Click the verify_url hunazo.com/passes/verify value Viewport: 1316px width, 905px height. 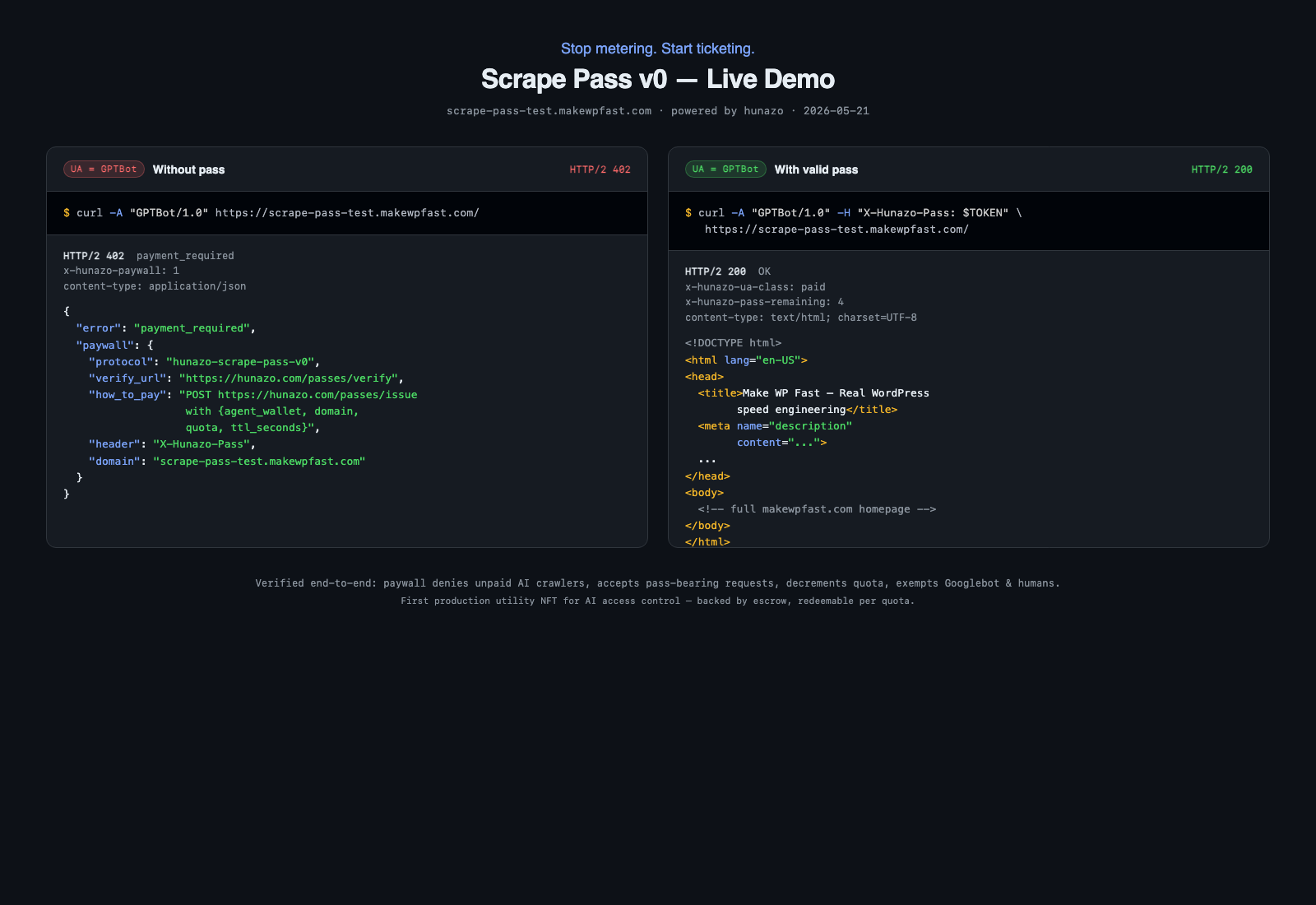click(289, 378)
